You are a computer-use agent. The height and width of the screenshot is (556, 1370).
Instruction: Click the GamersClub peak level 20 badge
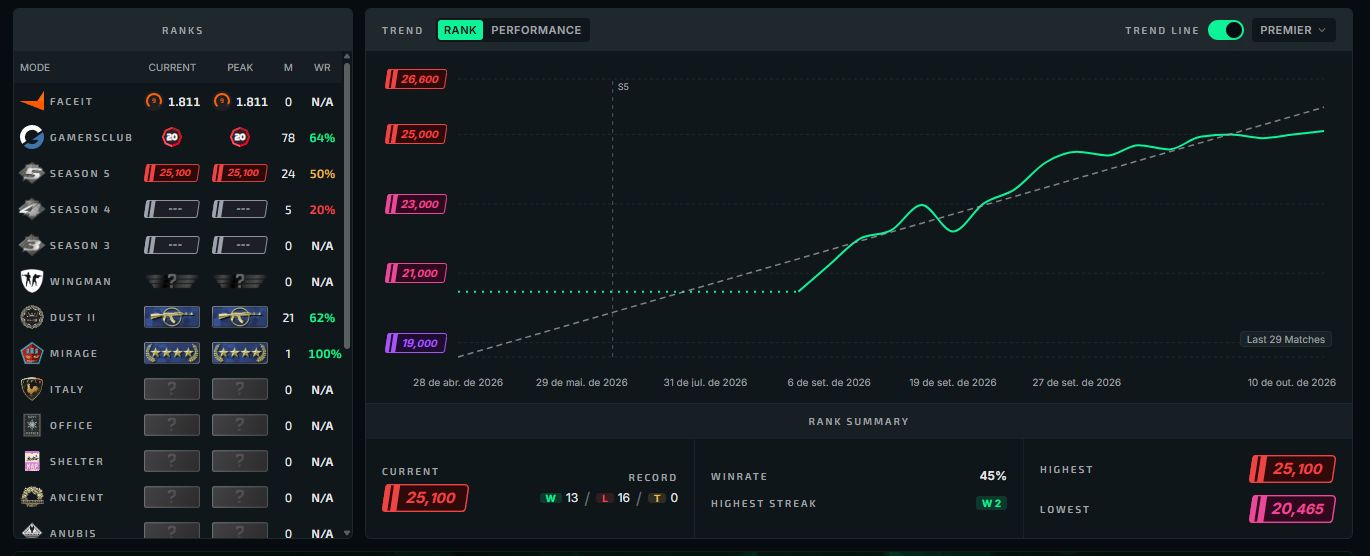click(x=240, y=137)
